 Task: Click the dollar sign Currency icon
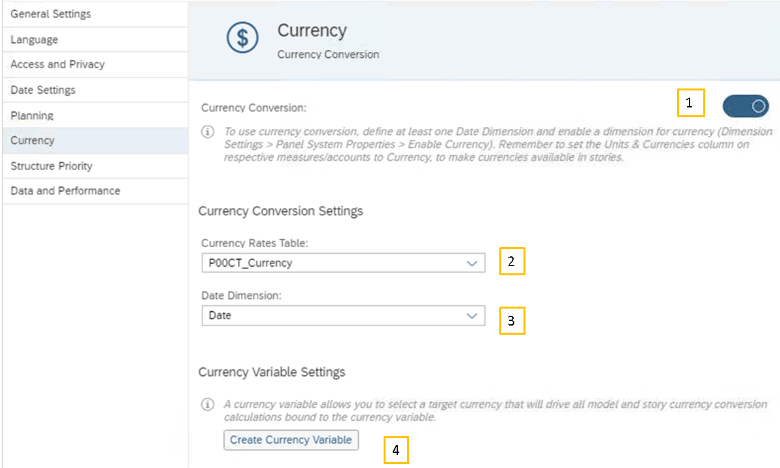click(x=241, y=38)
